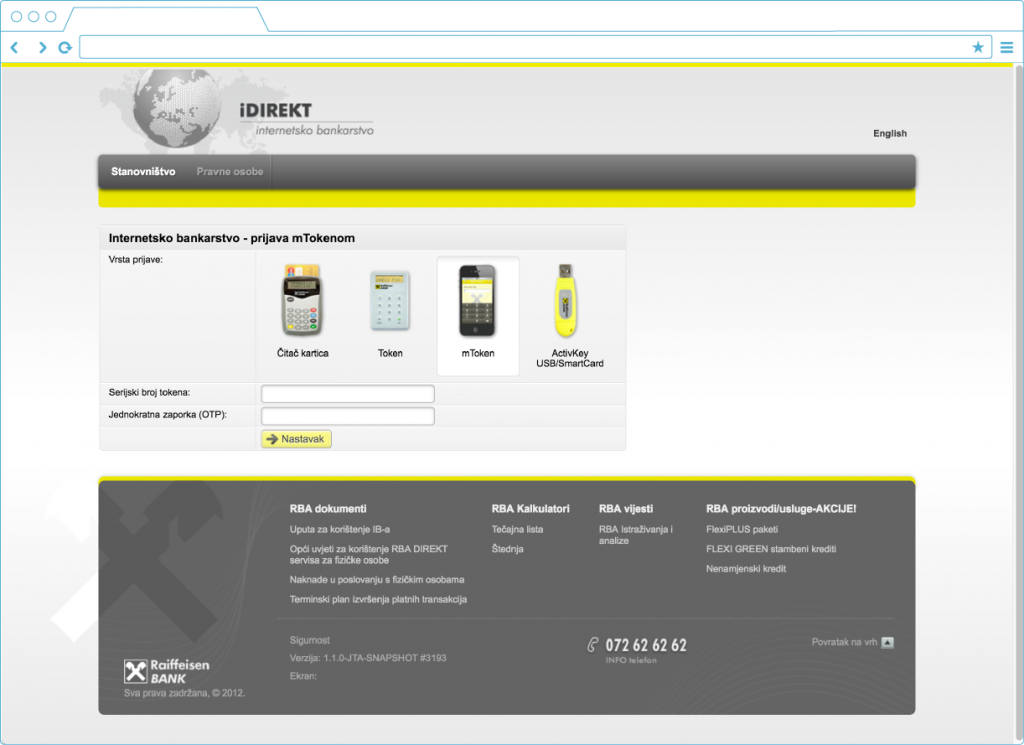1024x745 pixels.
Task: Open Uputa za korištenje IB-a link
Action: 340,530
